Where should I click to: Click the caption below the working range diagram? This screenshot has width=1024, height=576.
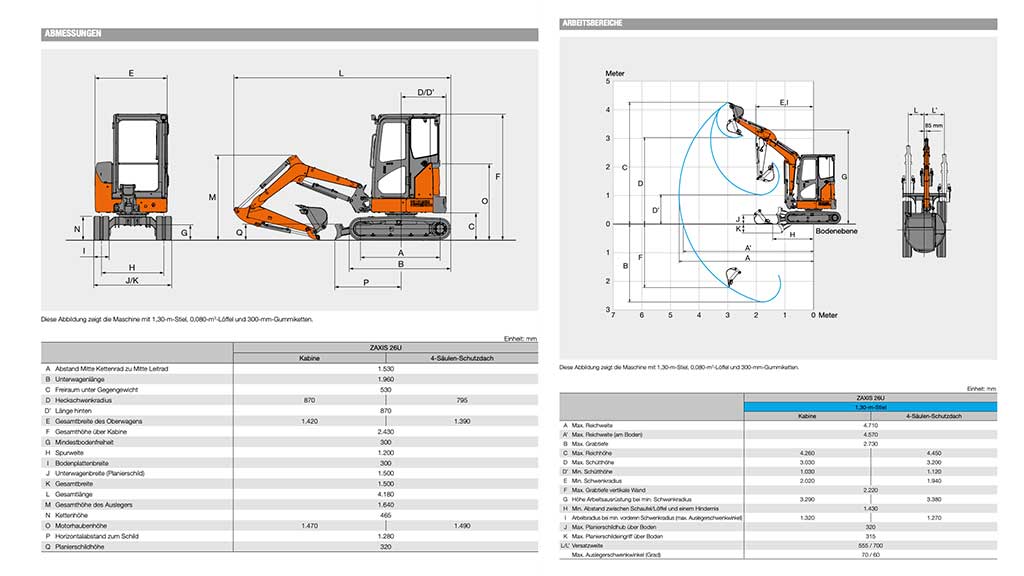tap(679, 367)
